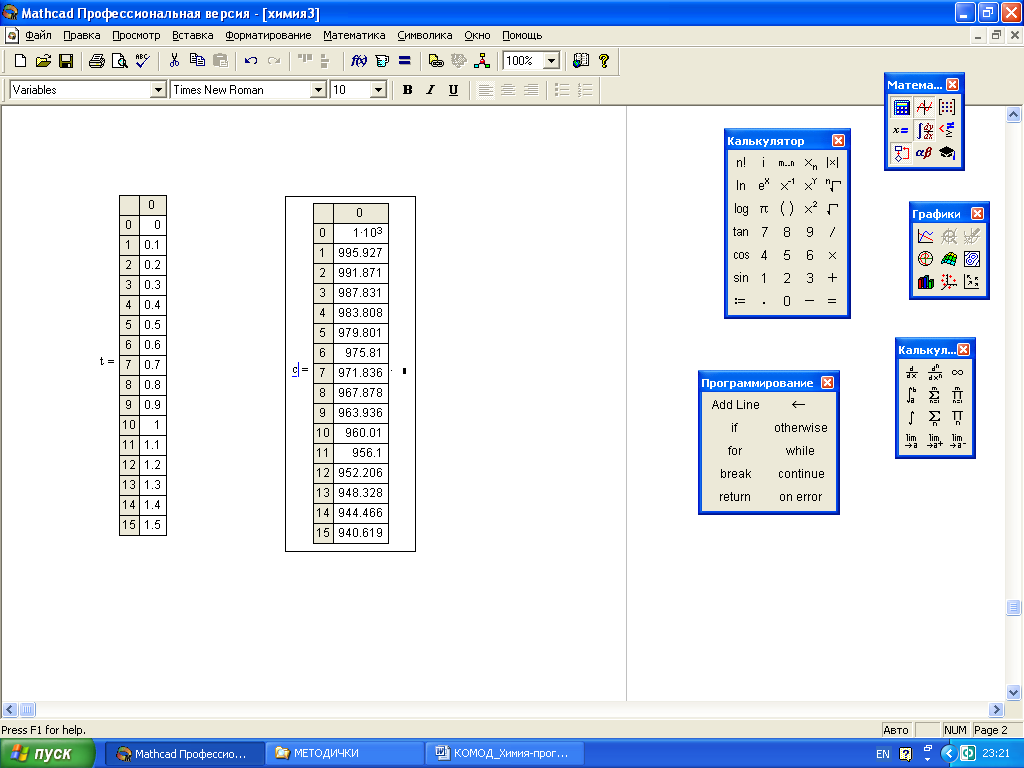The image size is (1024, 768).
Task: Toggle bold text formatting
Action: [x=407, y=90]
